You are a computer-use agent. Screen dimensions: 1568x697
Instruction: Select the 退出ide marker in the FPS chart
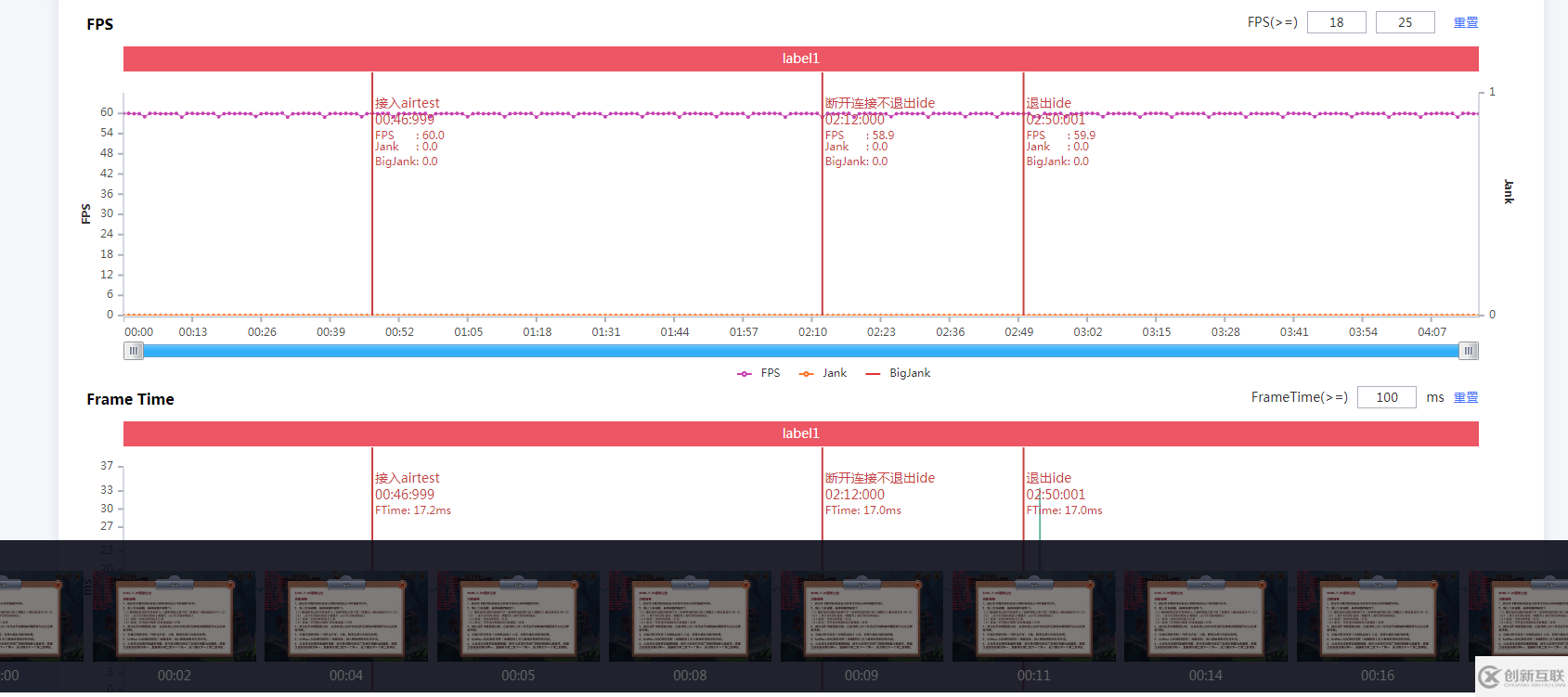tap(1049, 103)
